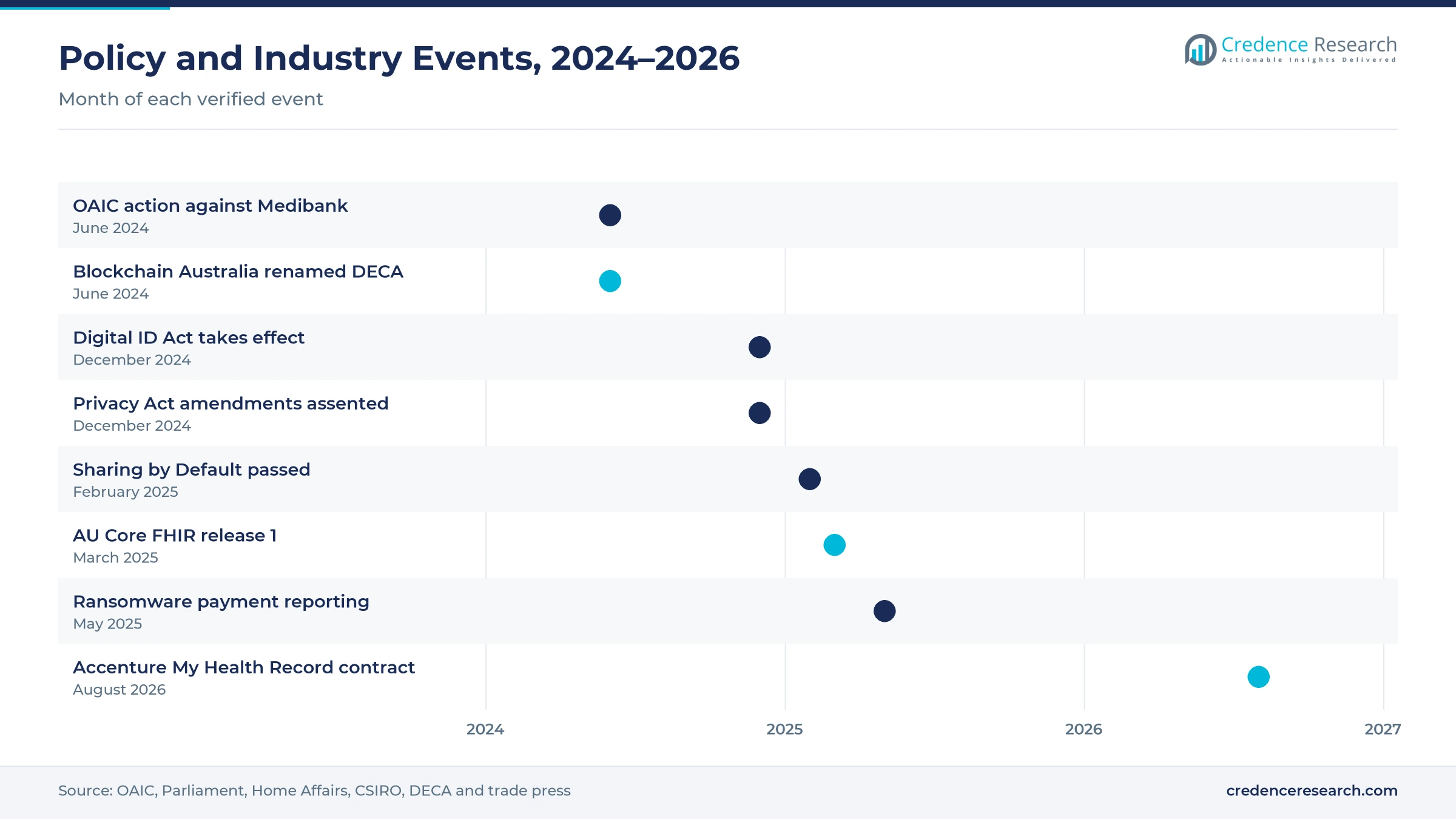
Task: Click the label OAIC action against Medibank
Action: coord(210,206)
